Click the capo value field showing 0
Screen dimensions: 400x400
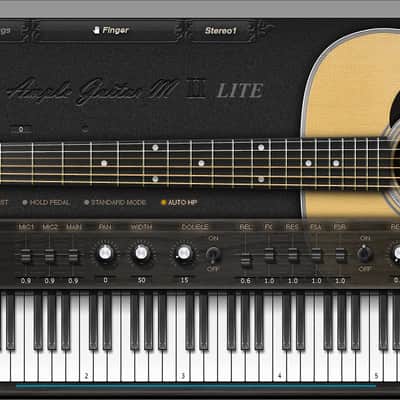pos(21,129)
